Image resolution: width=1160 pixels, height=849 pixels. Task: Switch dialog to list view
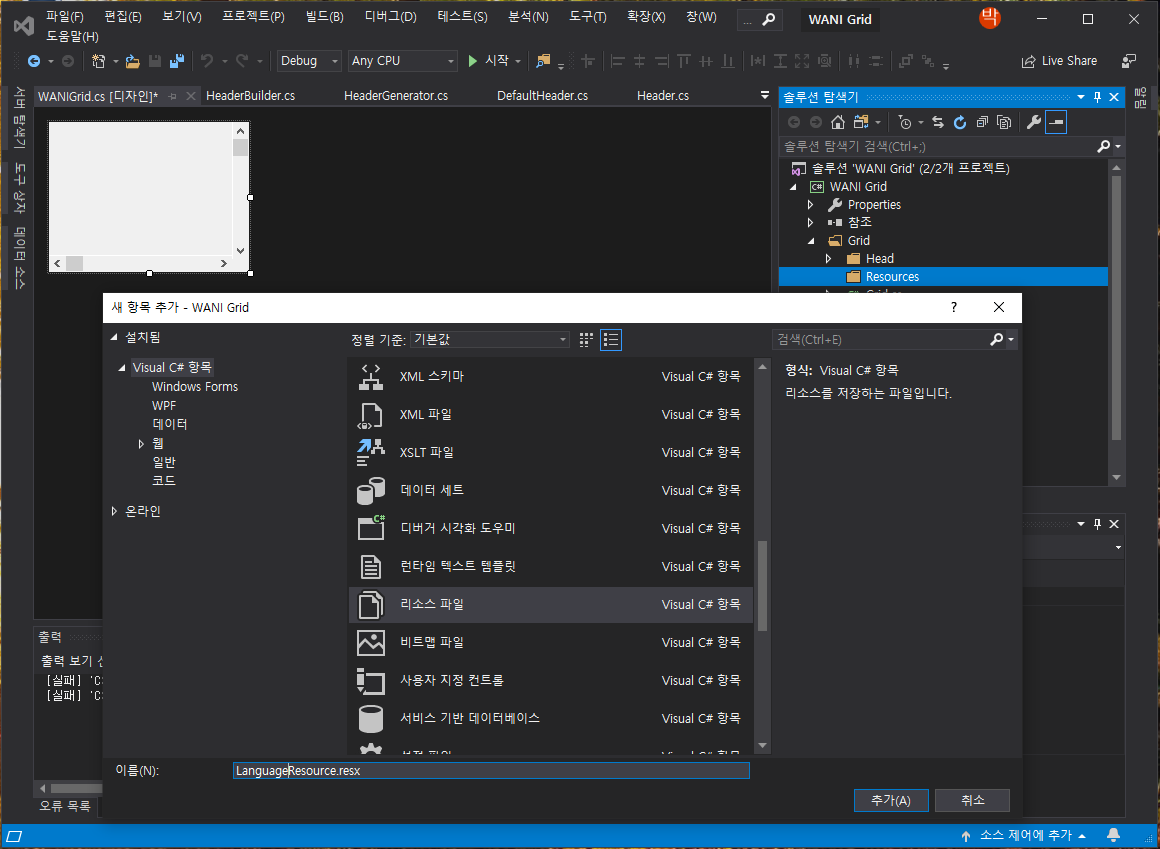pyautogui.click(x=611, y=339)
